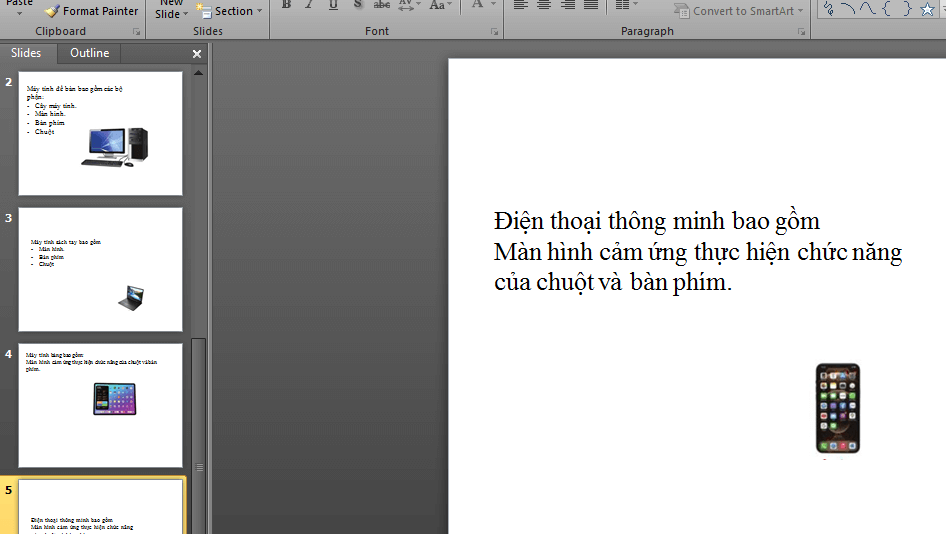Open the Change Case (Aa) dropdown
946x534 pixels.
(440, 5)
